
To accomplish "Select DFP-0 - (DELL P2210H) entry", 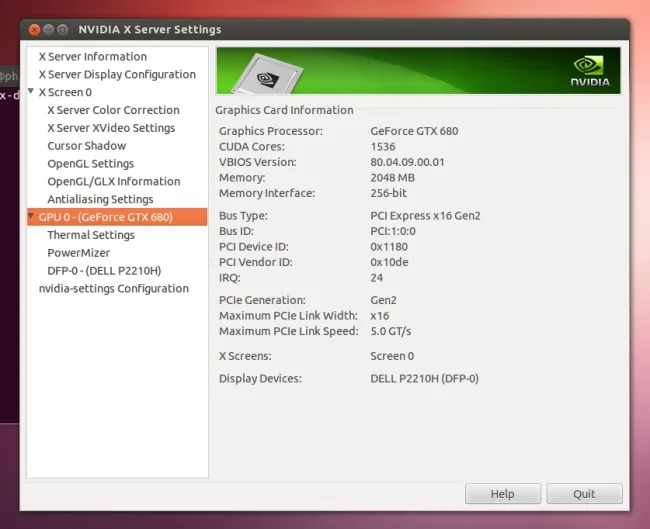I will 104,270.
